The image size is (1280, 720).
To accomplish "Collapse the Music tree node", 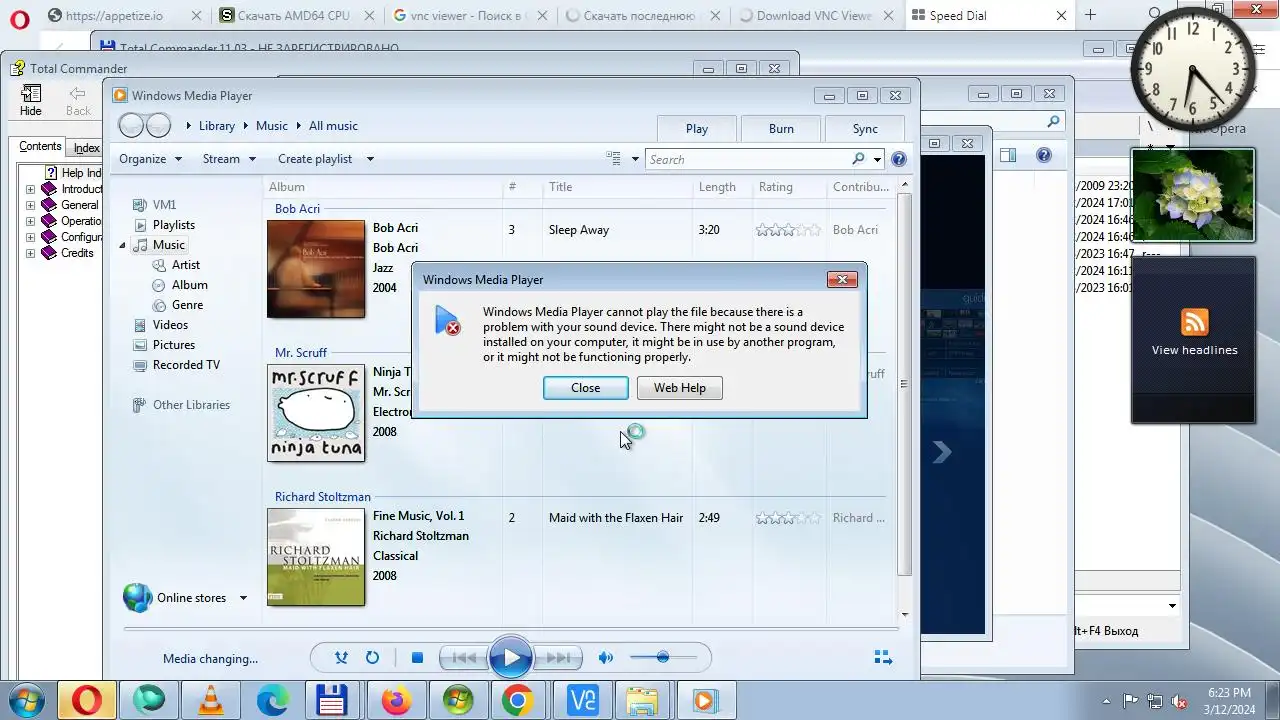I will tap(123, 245).
